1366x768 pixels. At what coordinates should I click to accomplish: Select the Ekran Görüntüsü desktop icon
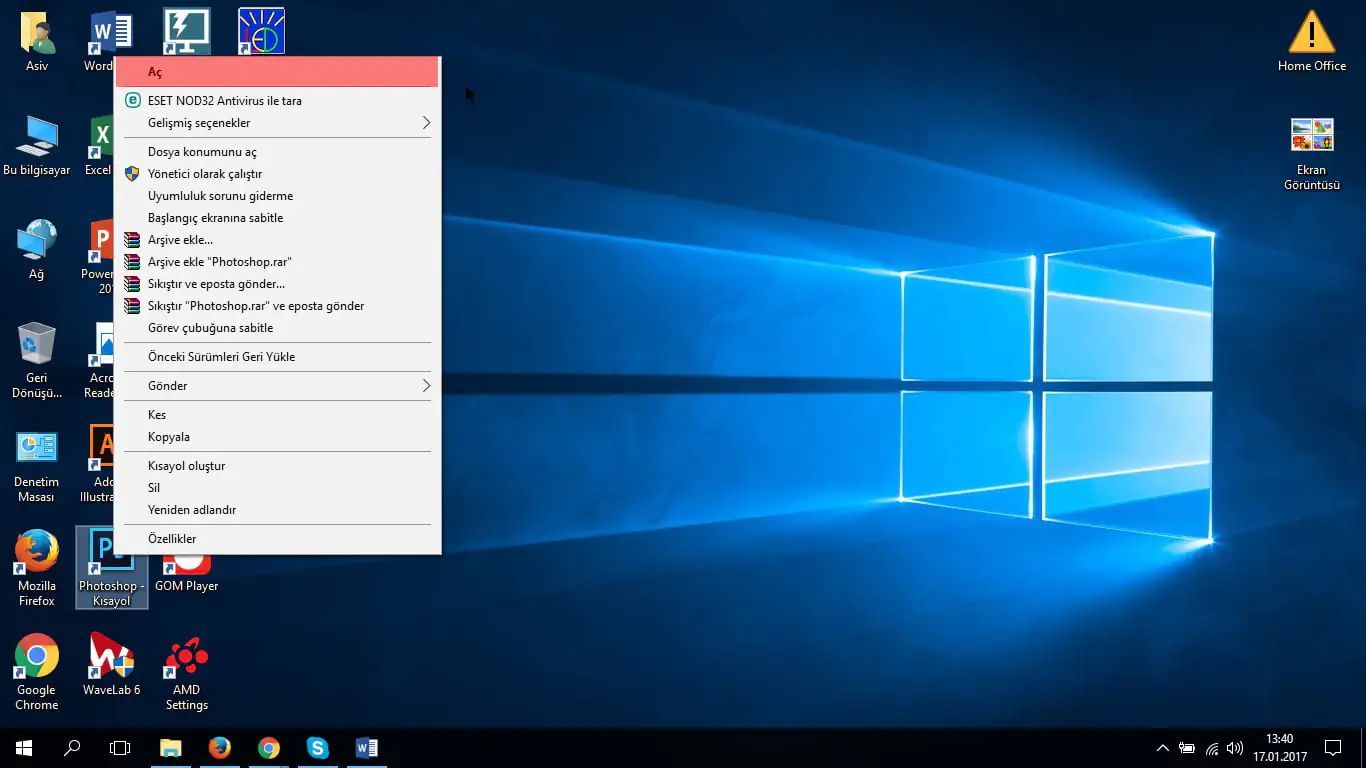coord(1311,136)
